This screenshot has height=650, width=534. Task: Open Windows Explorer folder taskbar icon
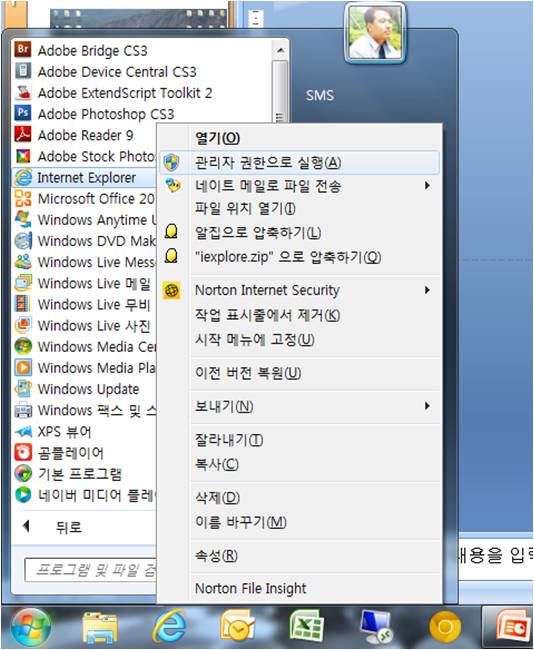(x=100, y=628)
